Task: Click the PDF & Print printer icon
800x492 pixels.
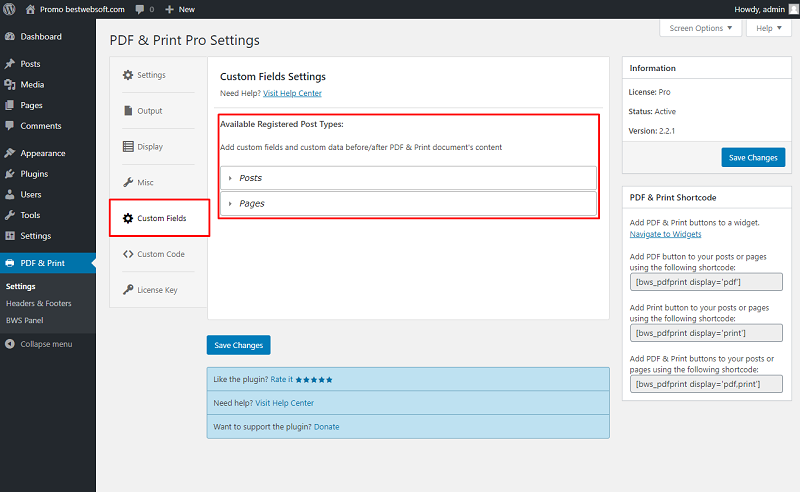Action: [10, 263]
